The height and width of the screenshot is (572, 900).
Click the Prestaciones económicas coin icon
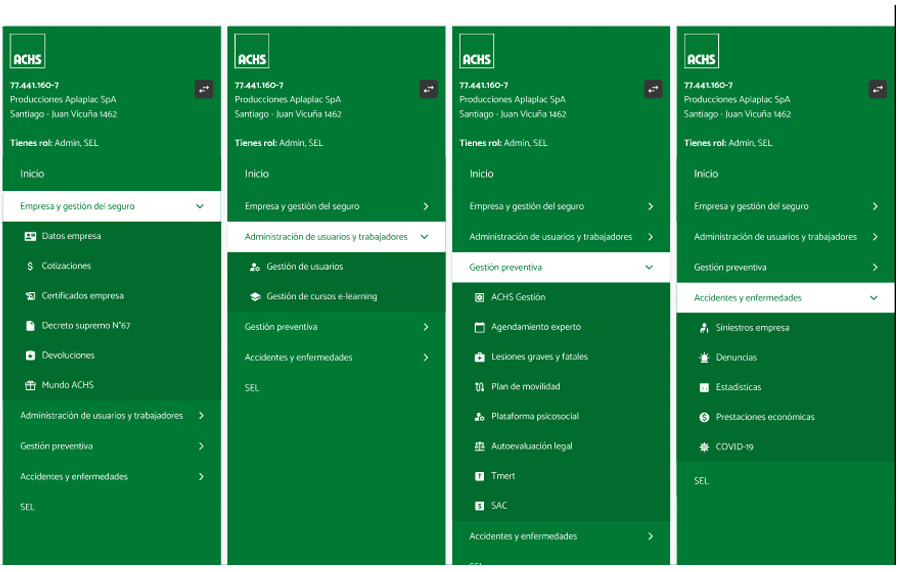(x=704, y=418)
